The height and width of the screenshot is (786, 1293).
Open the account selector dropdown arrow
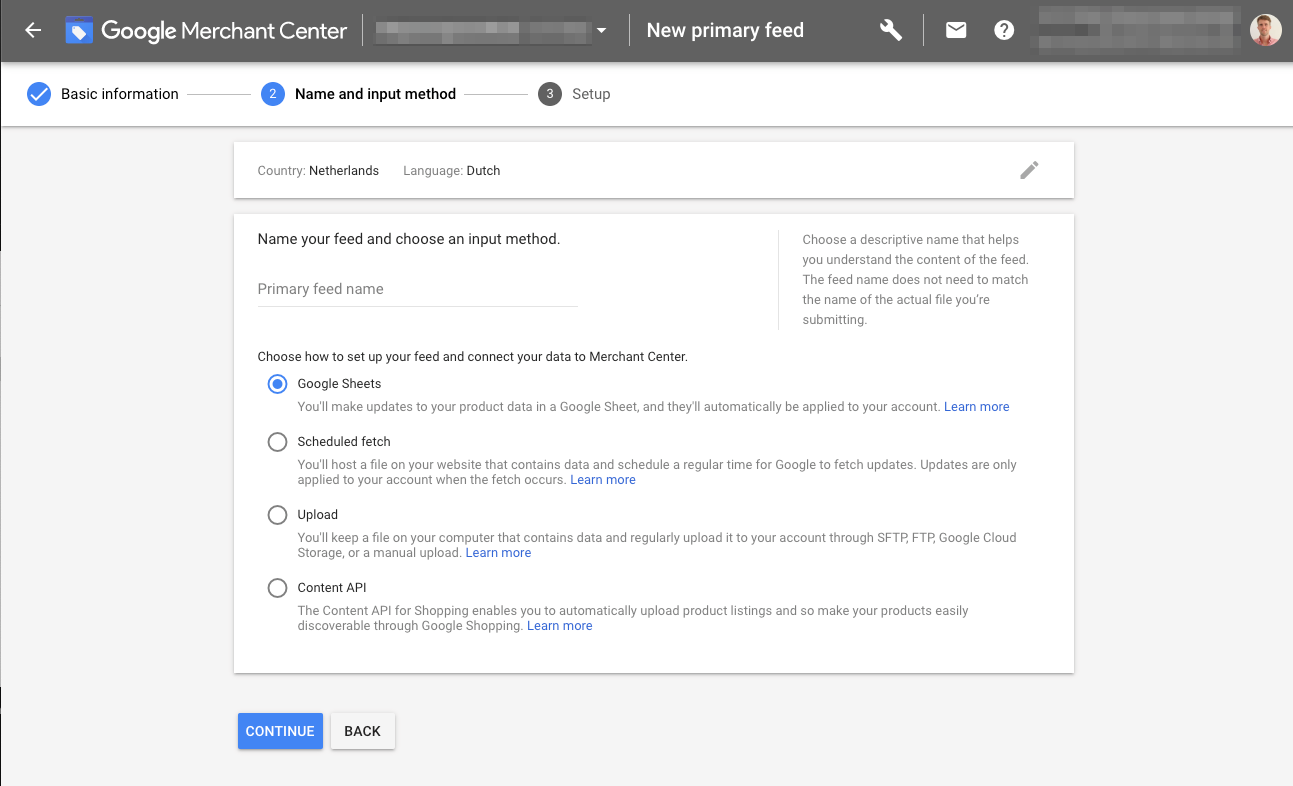point(601,31)
